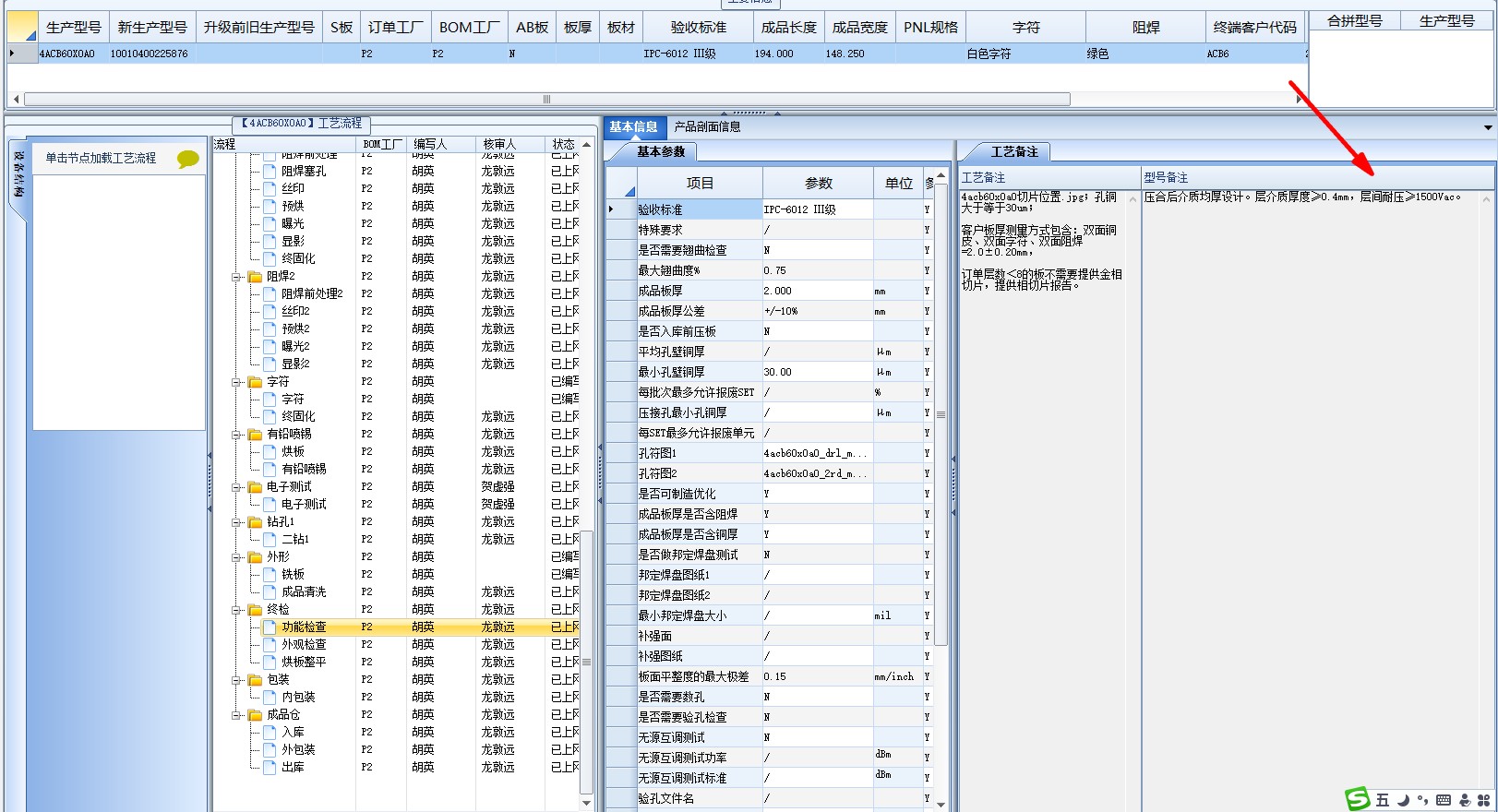Click the 终端客户代码 column header
Screen dimensions: 1498x812
pyautogui.click(x=1255, y=28)
